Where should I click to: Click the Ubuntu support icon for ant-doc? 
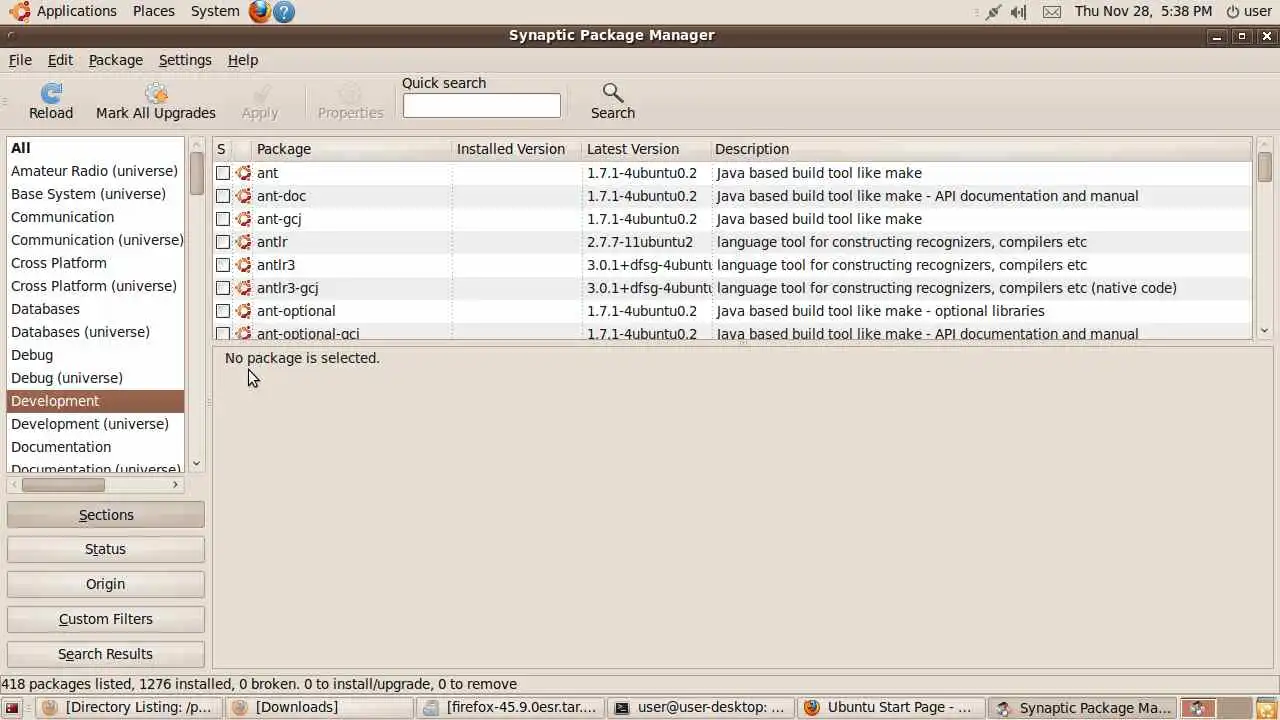coord(243,196)
